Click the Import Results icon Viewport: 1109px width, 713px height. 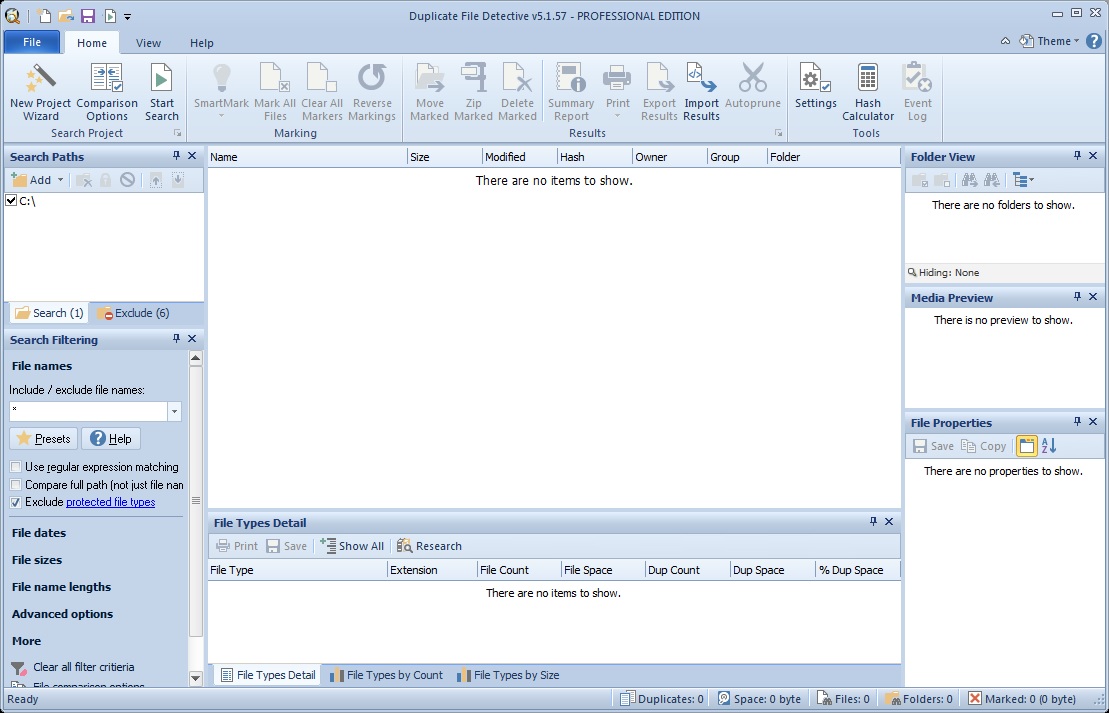click(x=701, y=92)
